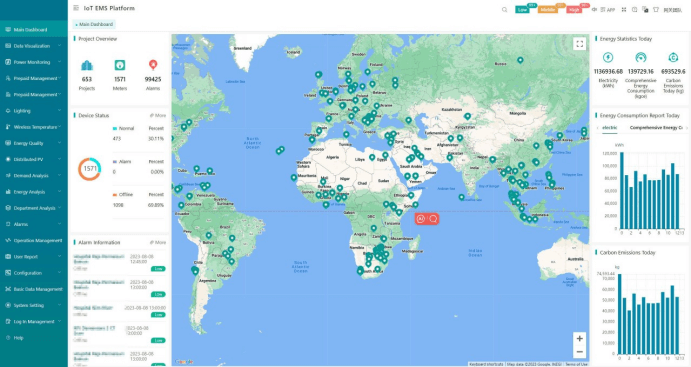
Task: Expand the Power Monitoring sidebar menu
Action: pos(34,62)
